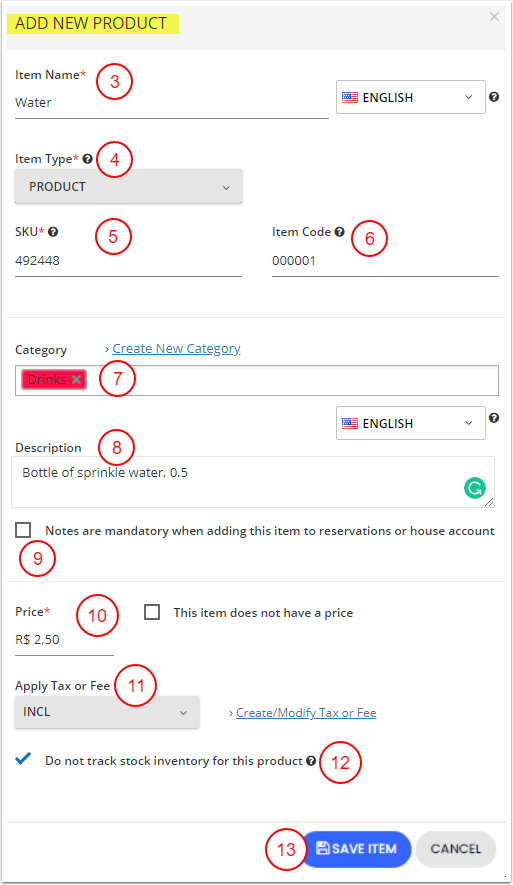Click the Cancel button
Image resolution: width=513 pixels, height=885 pixels.
click(456, 849)
